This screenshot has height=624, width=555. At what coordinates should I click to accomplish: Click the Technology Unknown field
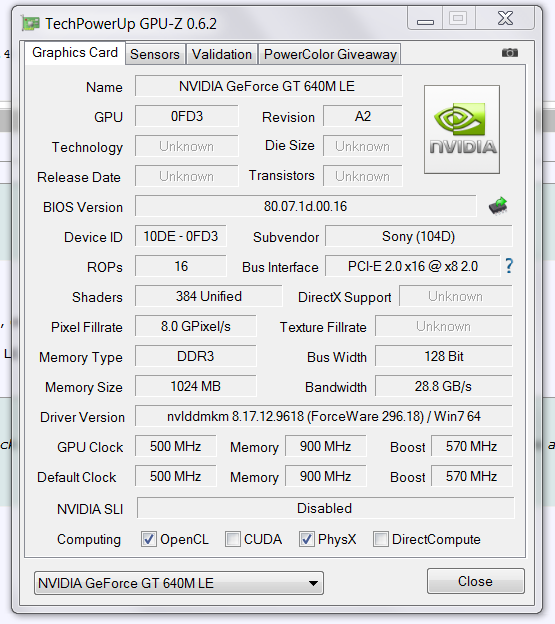(187, 146)
